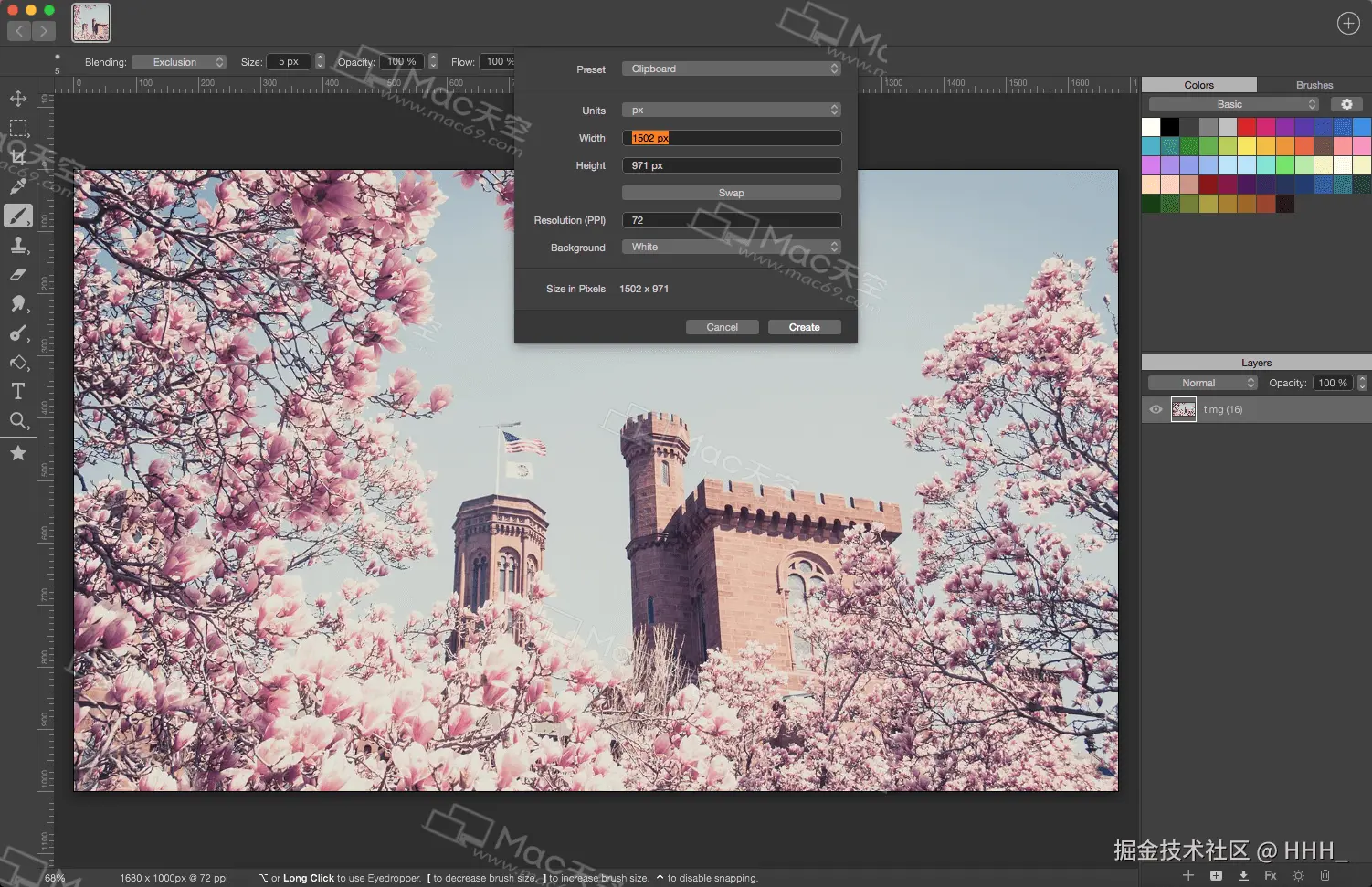
Task: Select the Crop tool
Action: click(x=18, y=157)
